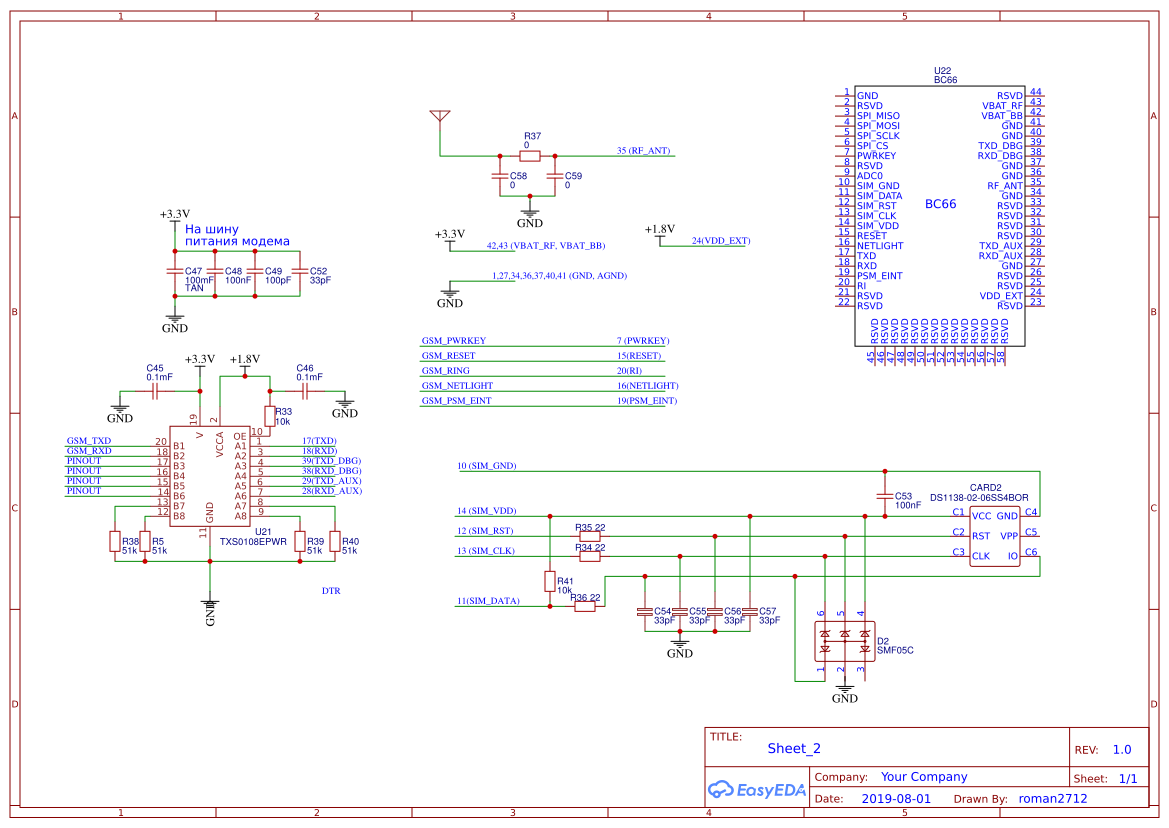1169x828 pixels.
Task: Select the DTR text label
Action: tap(331, 591)
